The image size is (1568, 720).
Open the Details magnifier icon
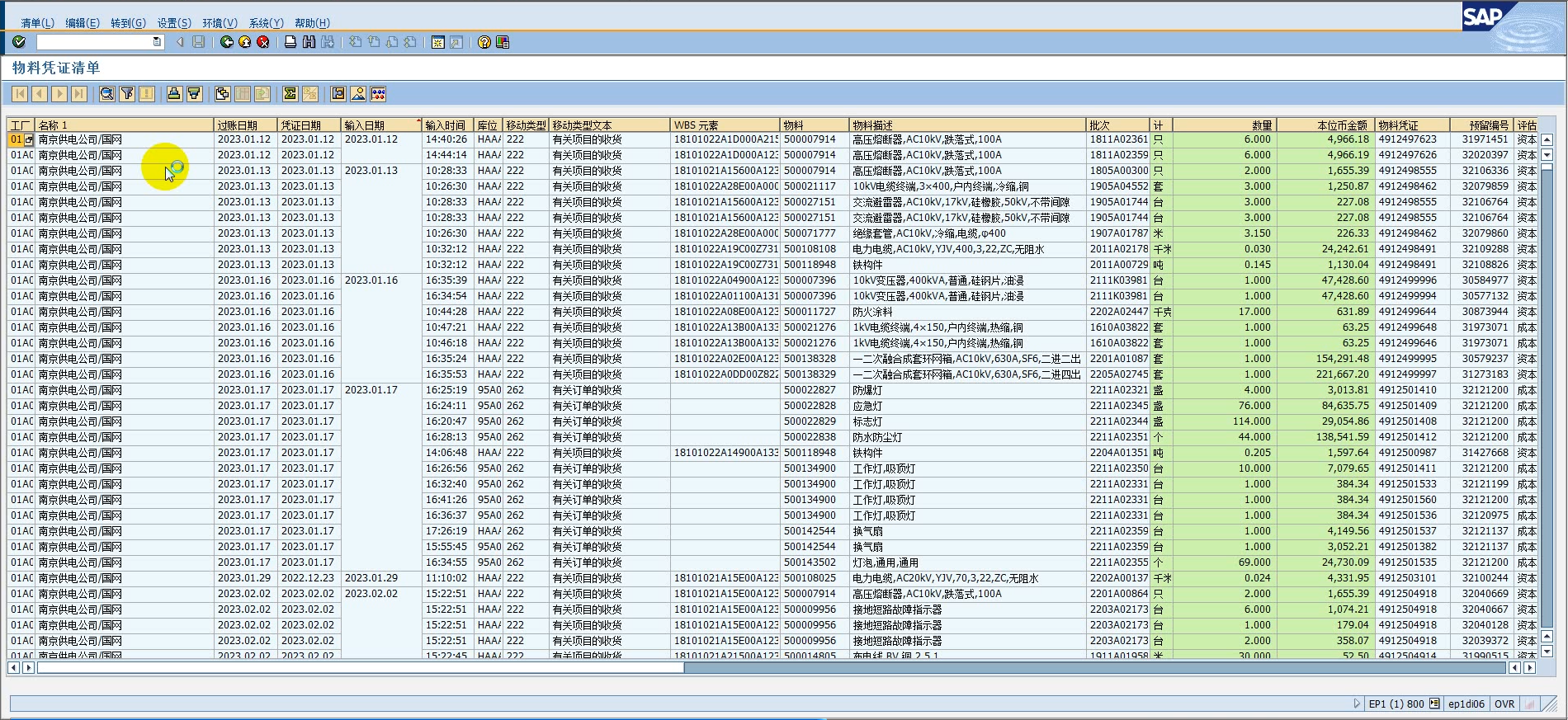[106, 94]
